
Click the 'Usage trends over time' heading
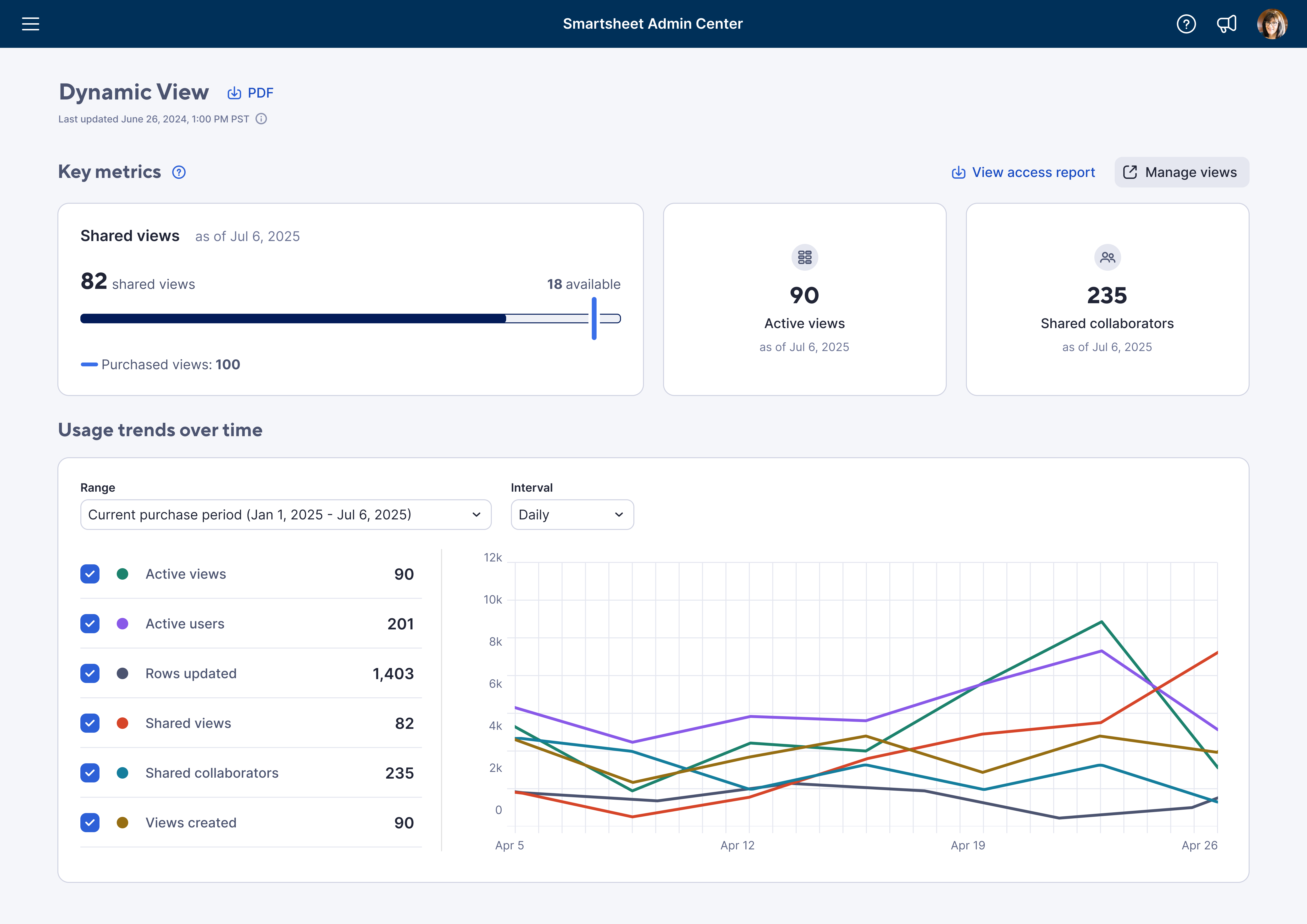pyautogui.click(x=161, y=430)
